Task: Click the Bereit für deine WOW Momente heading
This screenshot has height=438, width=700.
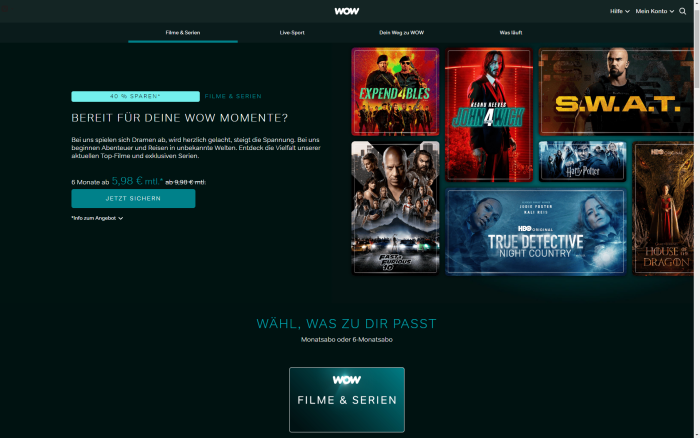Action: pyautogui.click(x=179, y=118)
